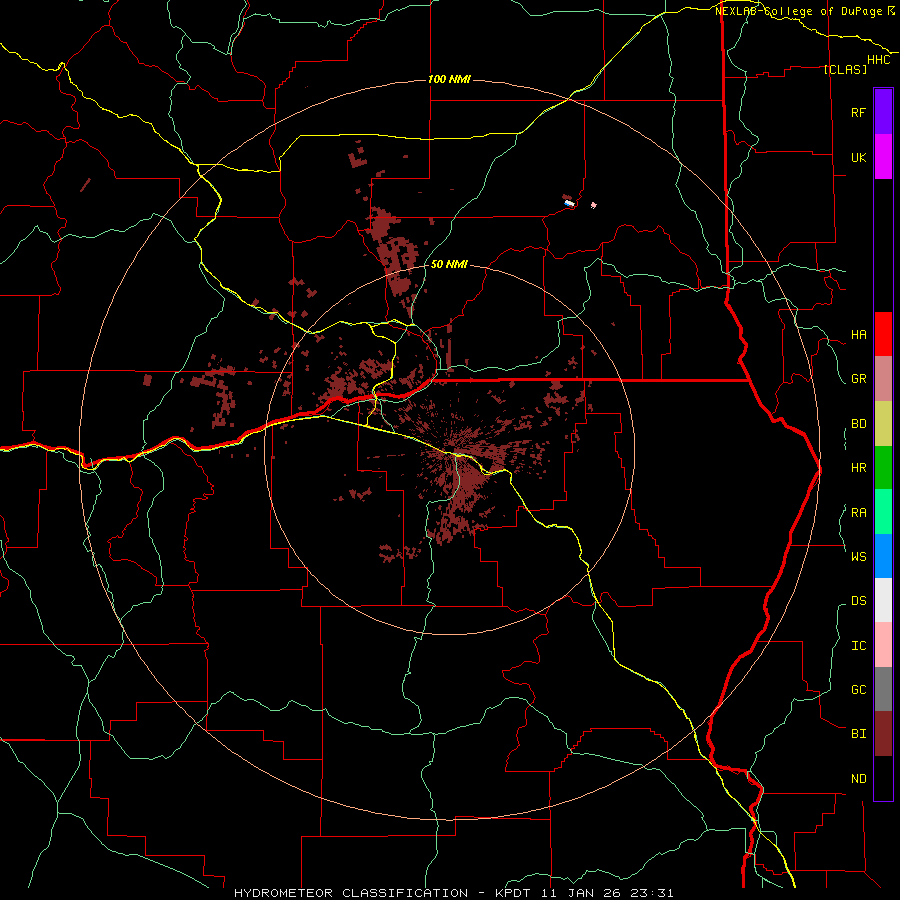
Task: Click the small pink echo beside the blue echo
Action: coord(593,205)
